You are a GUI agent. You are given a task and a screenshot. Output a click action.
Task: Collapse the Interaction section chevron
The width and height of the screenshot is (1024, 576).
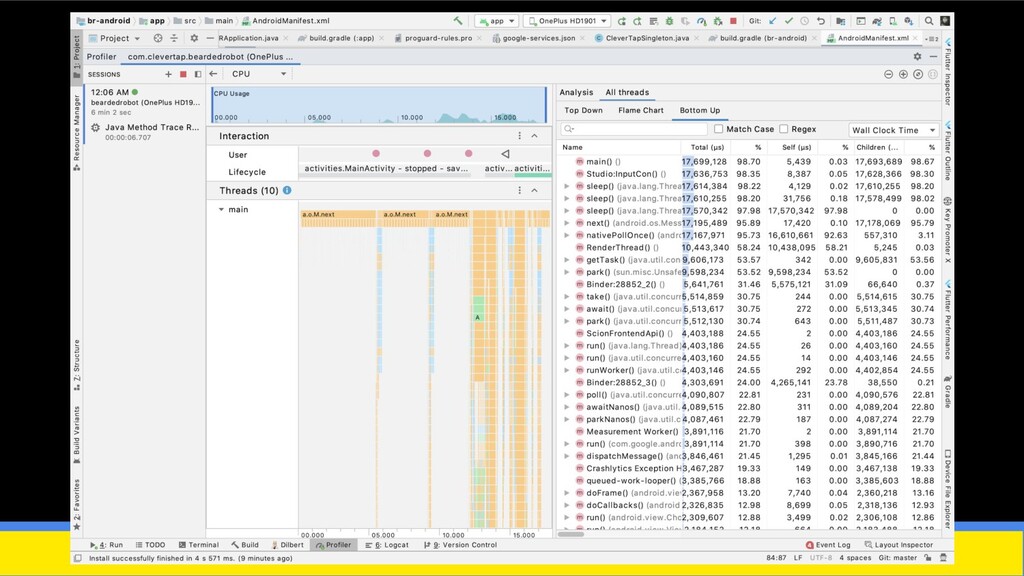click(534, 136)
